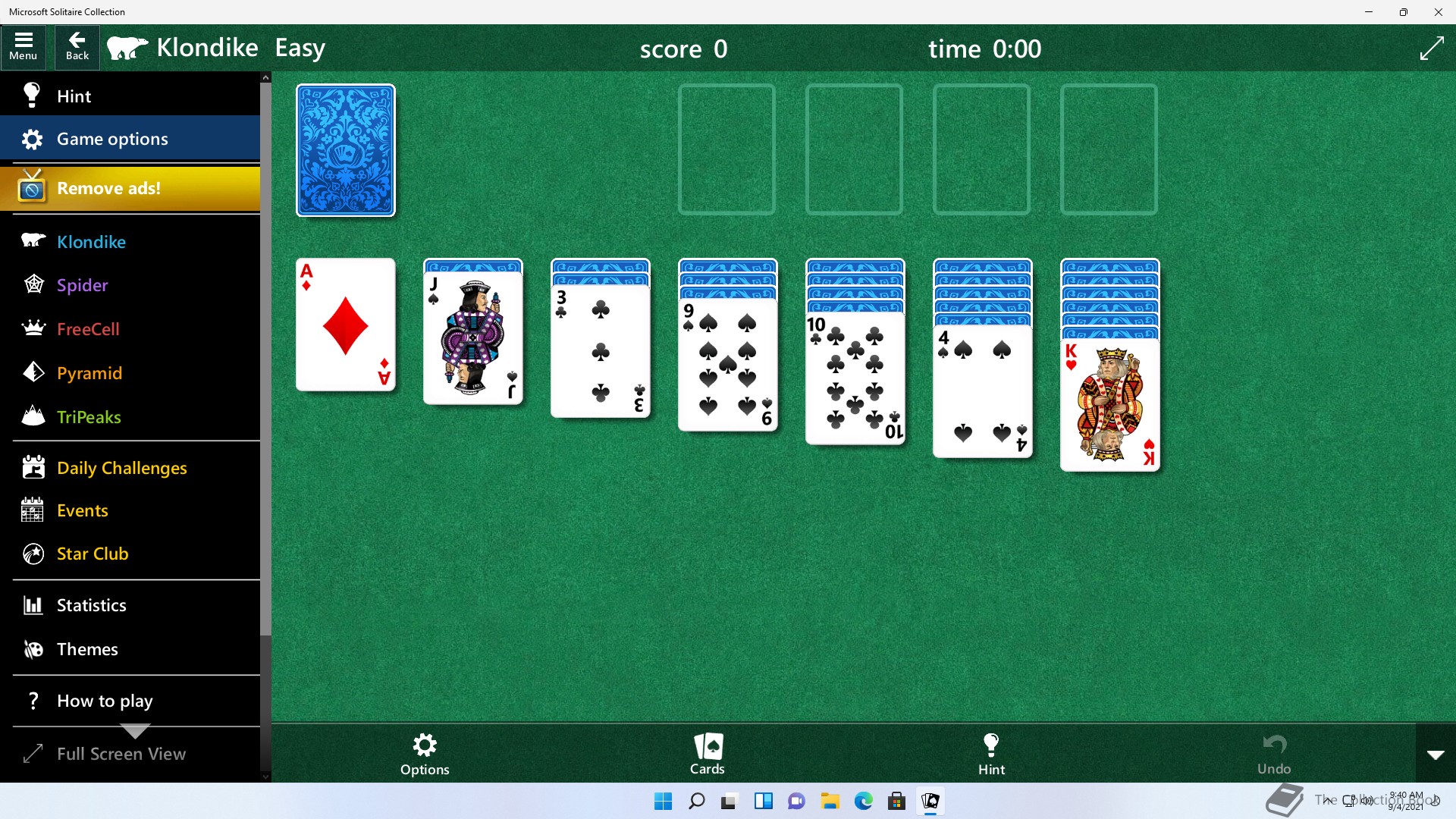Click the score display
This screenshot has height=819, width=1456.
(683, 49)
